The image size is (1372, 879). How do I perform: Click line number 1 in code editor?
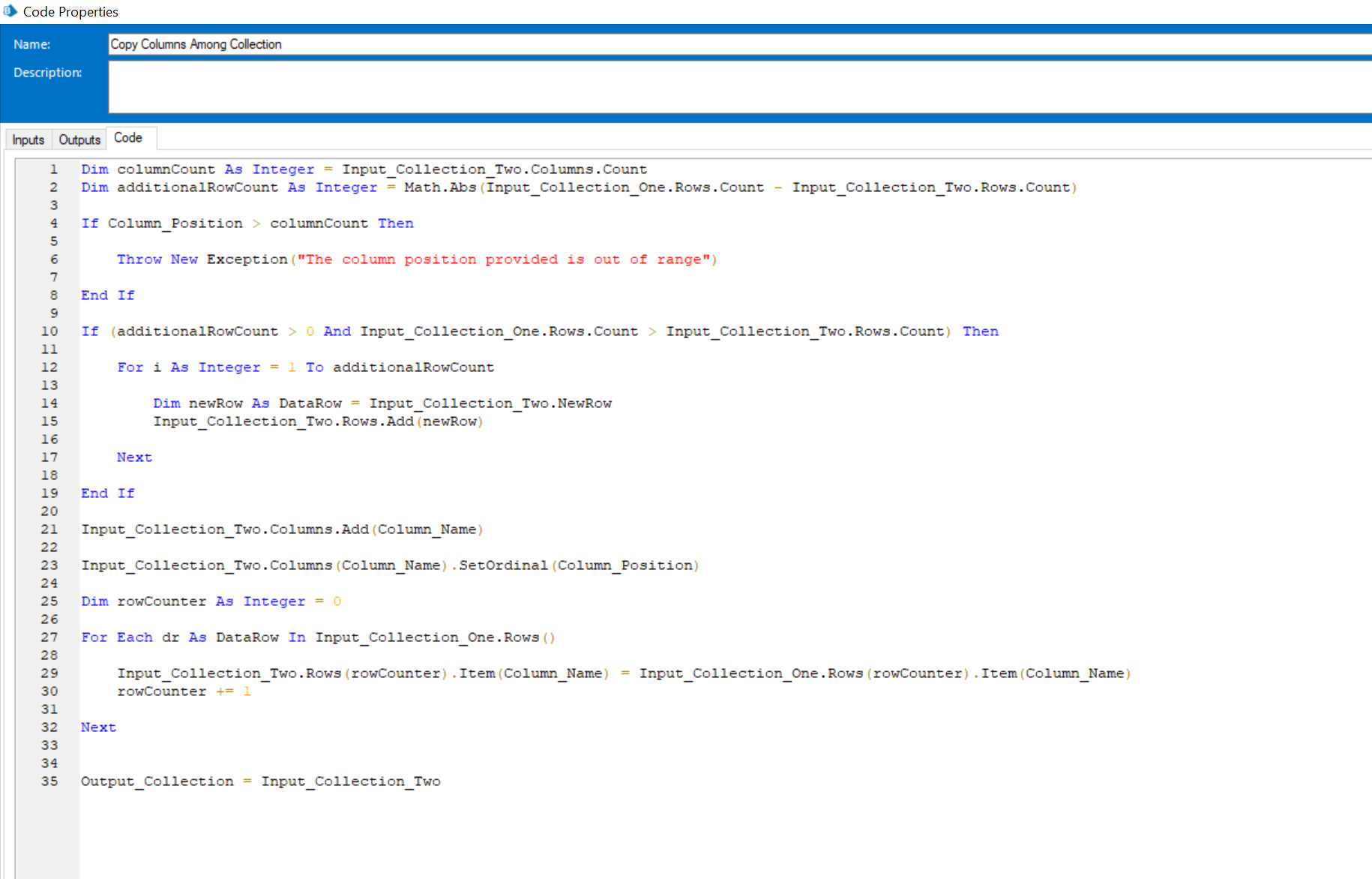coord(52,169)
